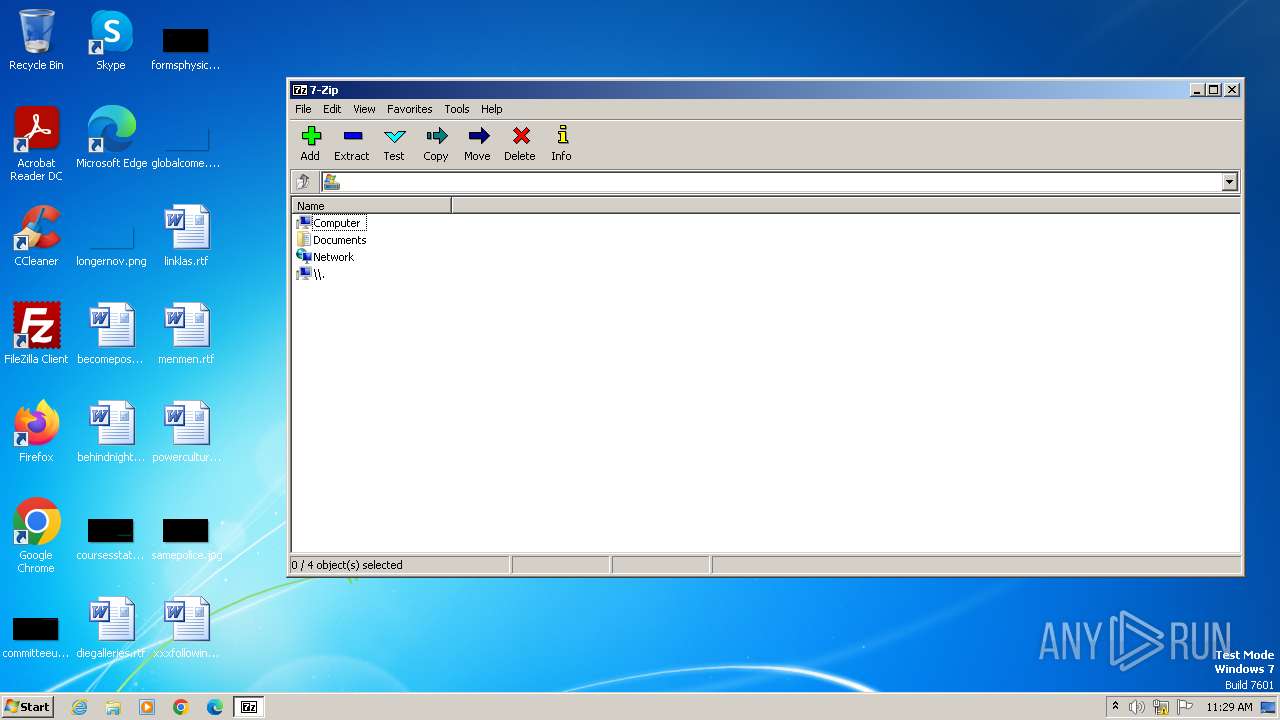Sort list by the Name column header
1280x720 pixels.
click(371, 206)
